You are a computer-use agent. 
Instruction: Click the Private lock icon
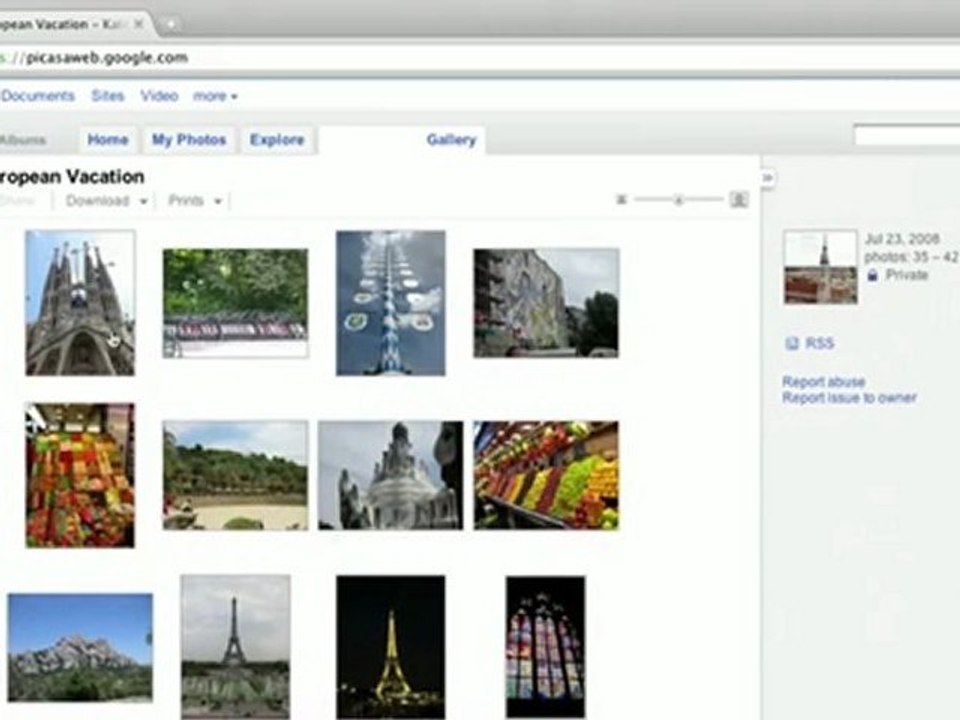(x=873, y=276)
